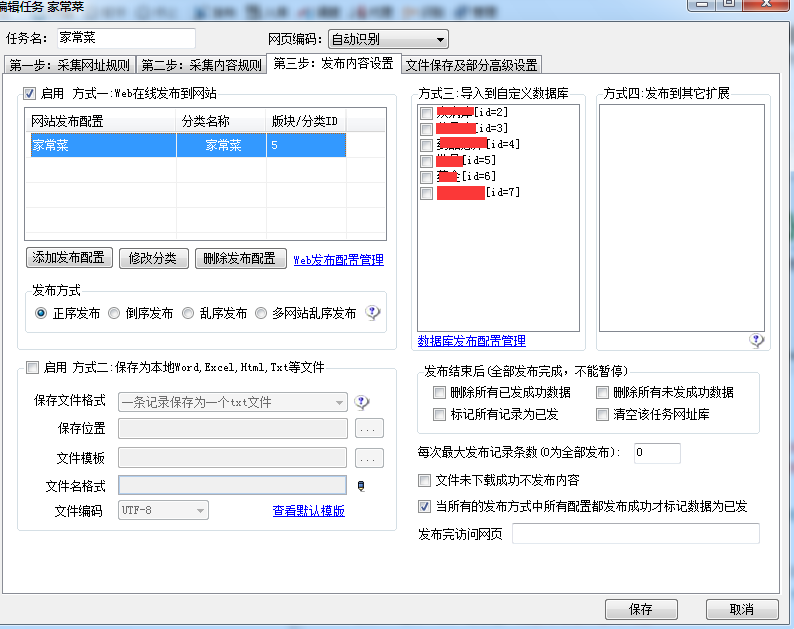Open the Web发布配置管理 link
Viewport: 794px width, 629px height.
(x=338, y=260)
